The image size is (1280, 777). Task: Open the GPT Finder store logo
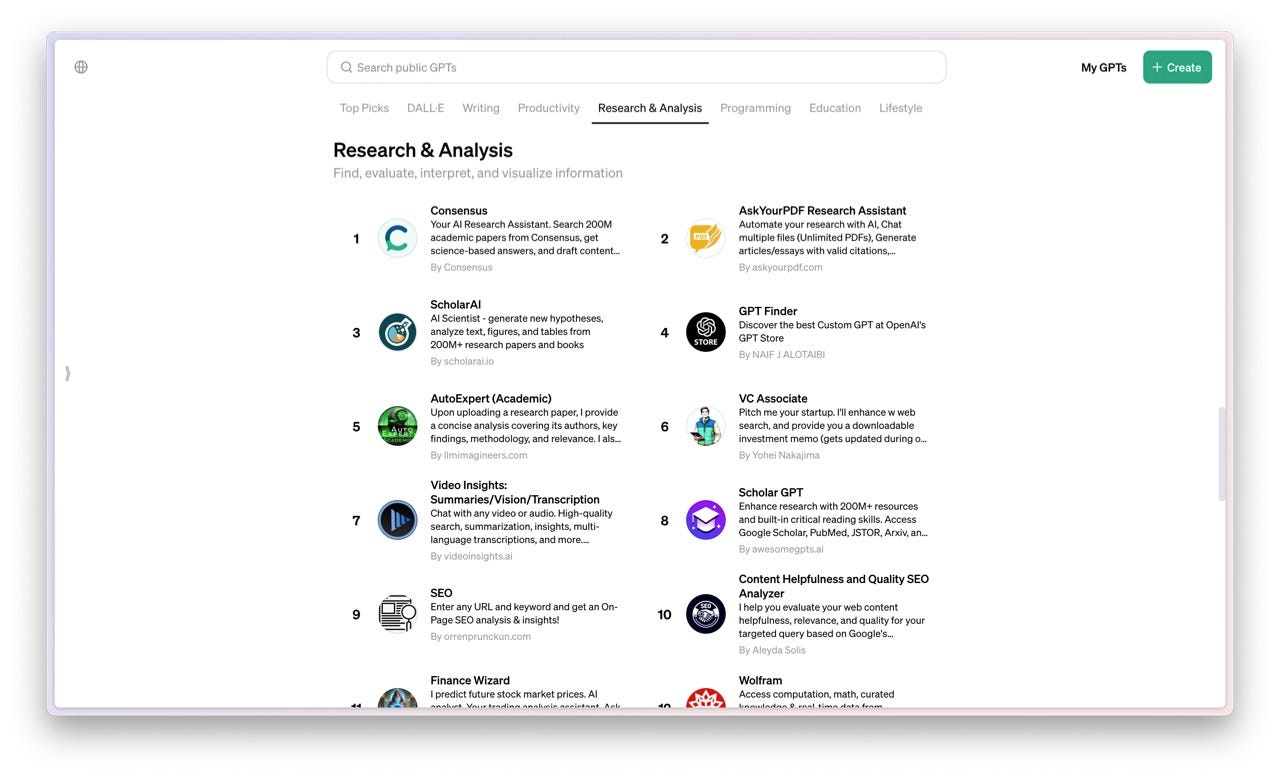pos(705,332)
